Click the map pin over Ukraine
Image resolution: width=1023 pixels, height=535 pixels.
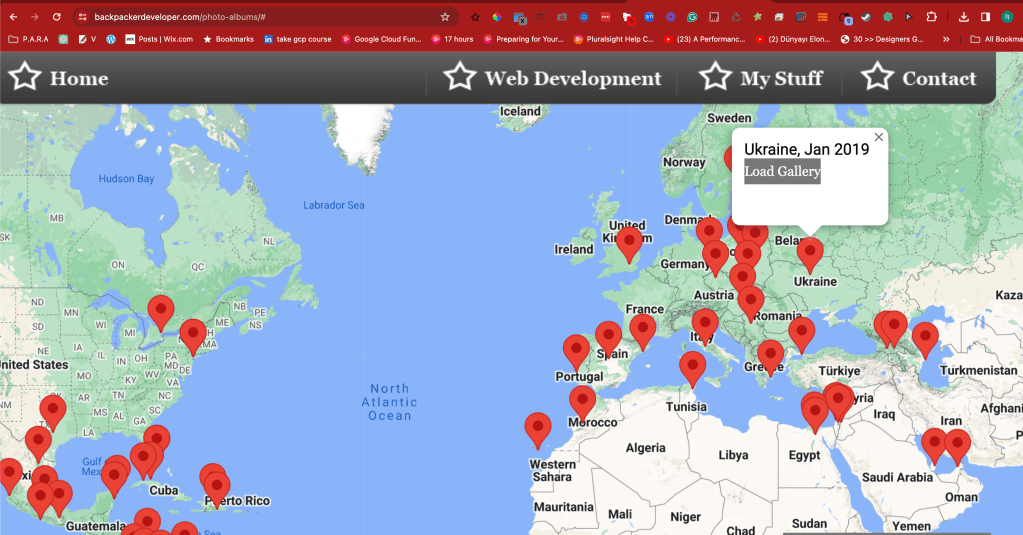click(x=810, y=255)
